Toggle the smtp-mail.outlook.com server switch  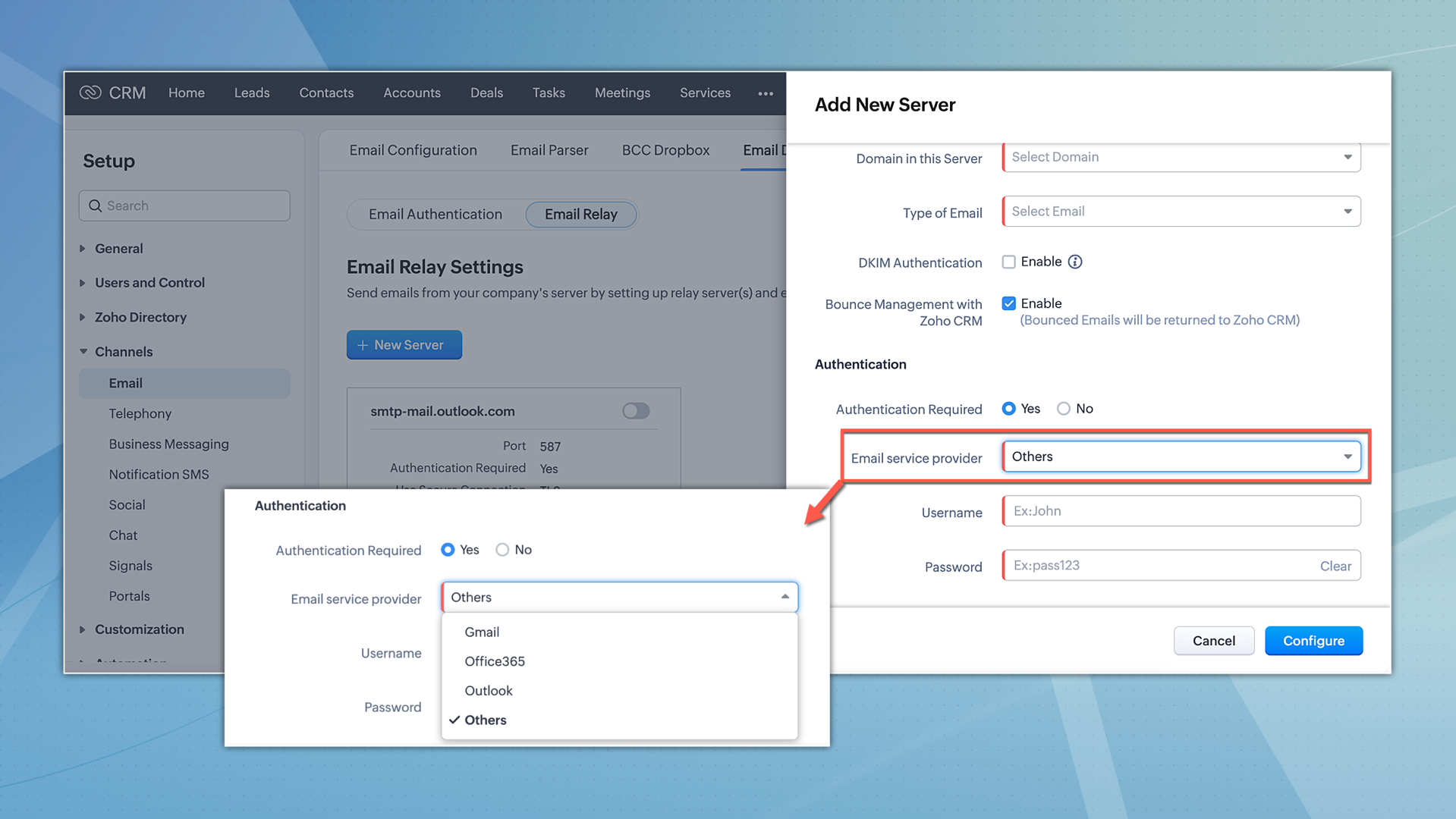pos(635,411)
